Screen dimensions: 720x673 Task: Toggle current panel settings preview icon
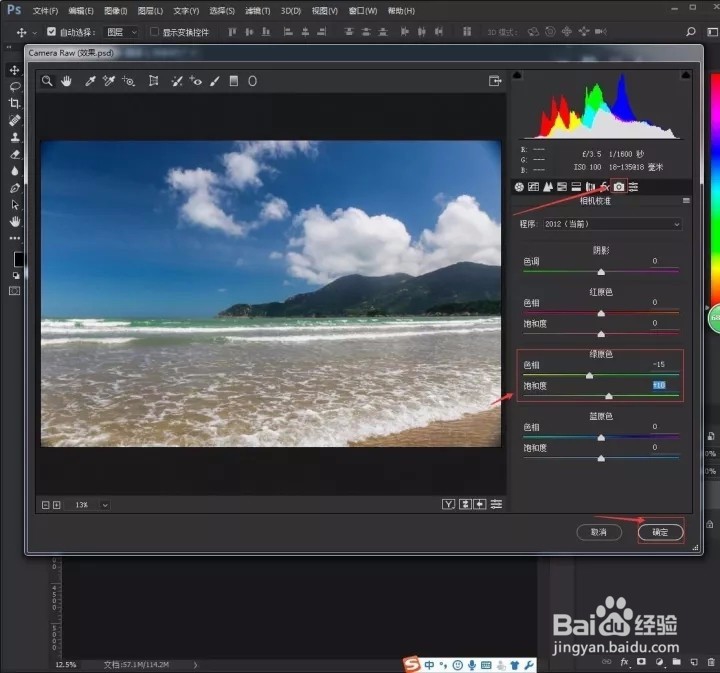(496, 505)
